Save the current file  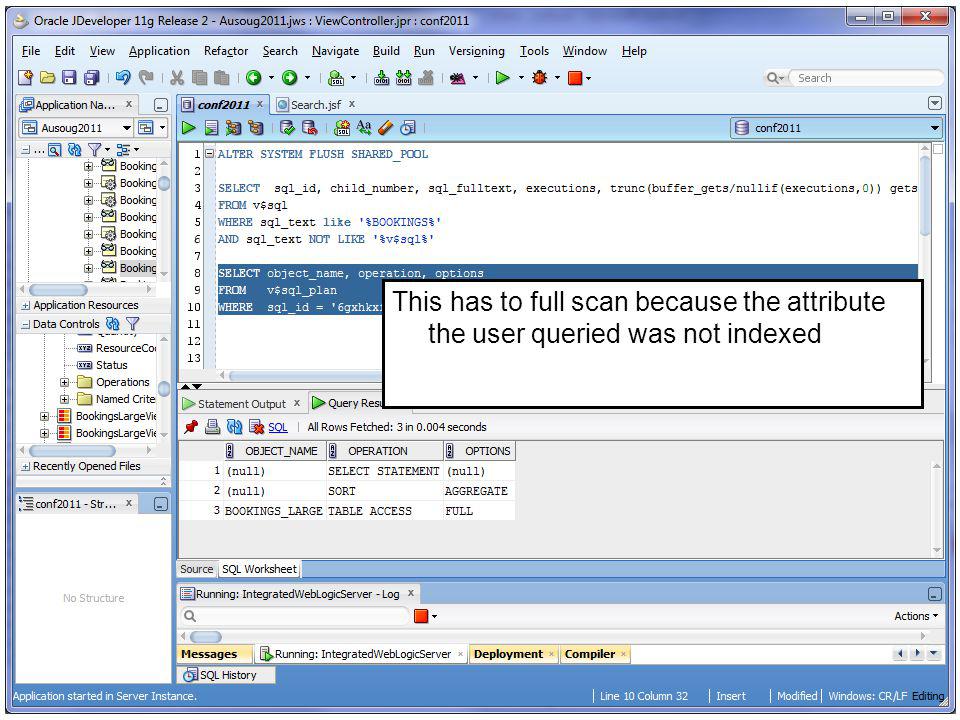coord(69,78)
